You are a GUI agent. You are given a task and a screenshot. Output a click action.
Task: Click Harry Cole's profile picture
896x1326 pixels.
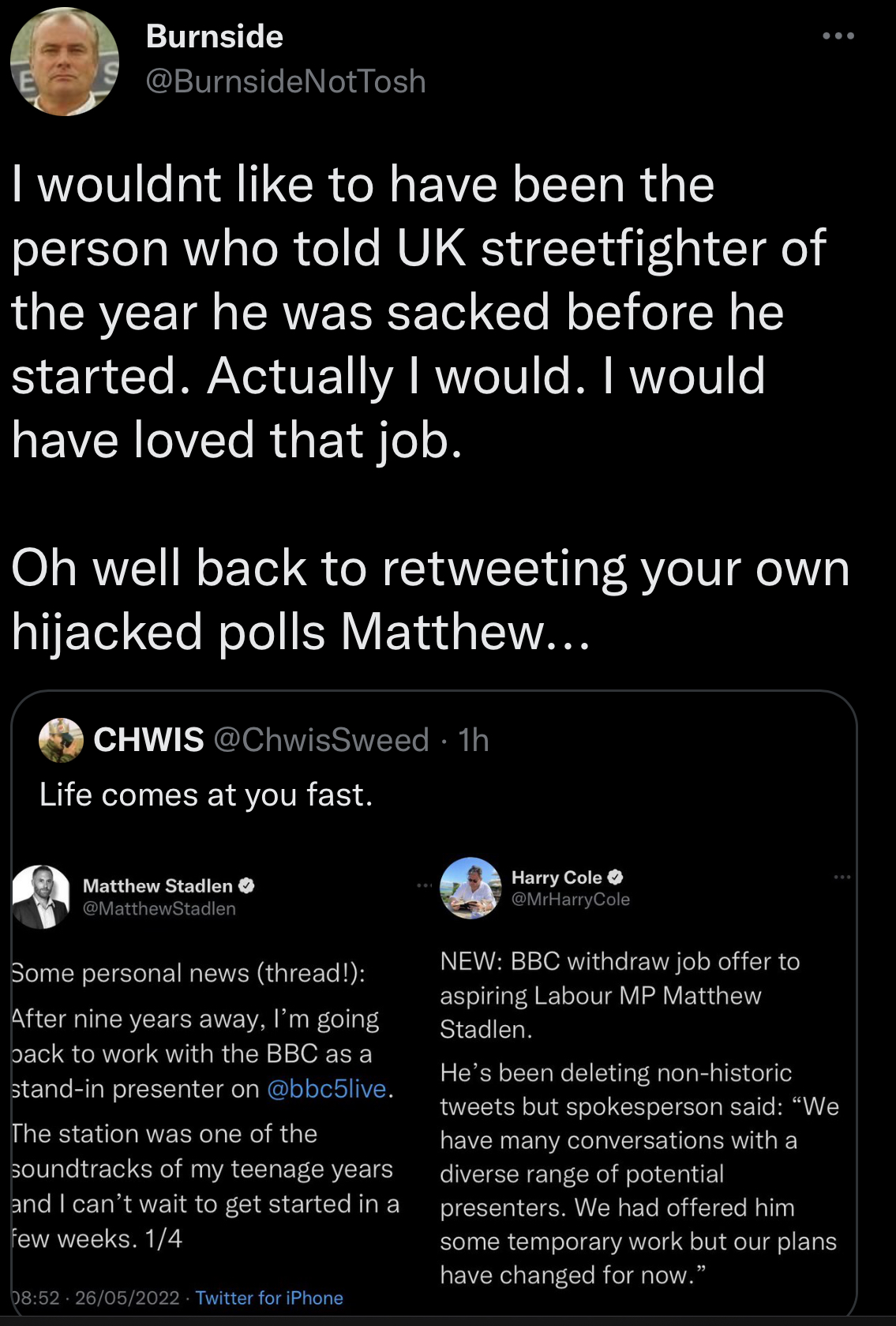[470, 888]
